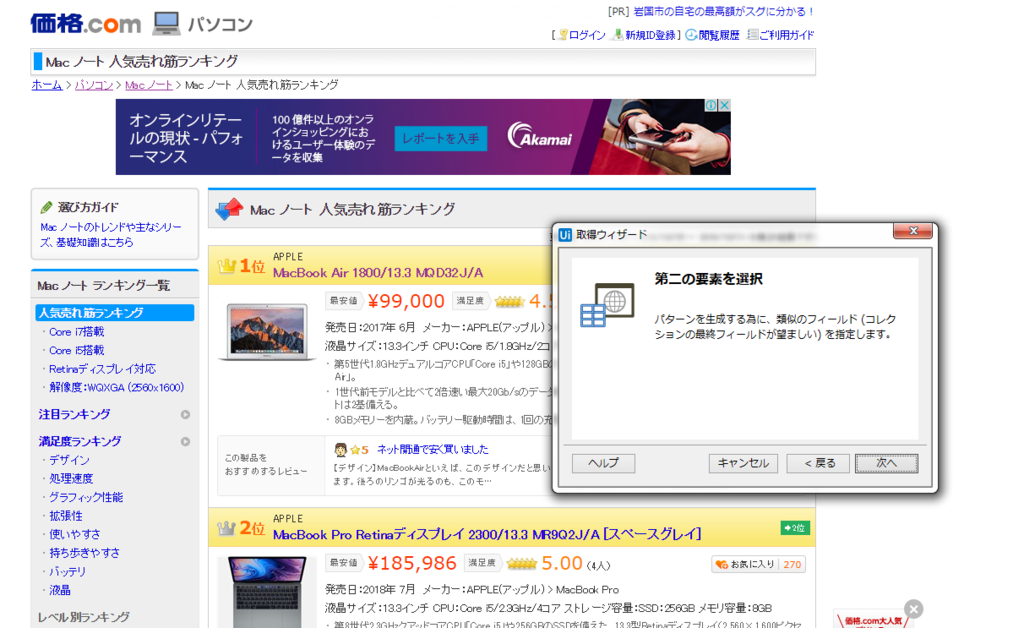The width and height of the screenshot is (1024, 628).
Task: Open 満足度ランキング sidebar link
Action: (80, 441)
